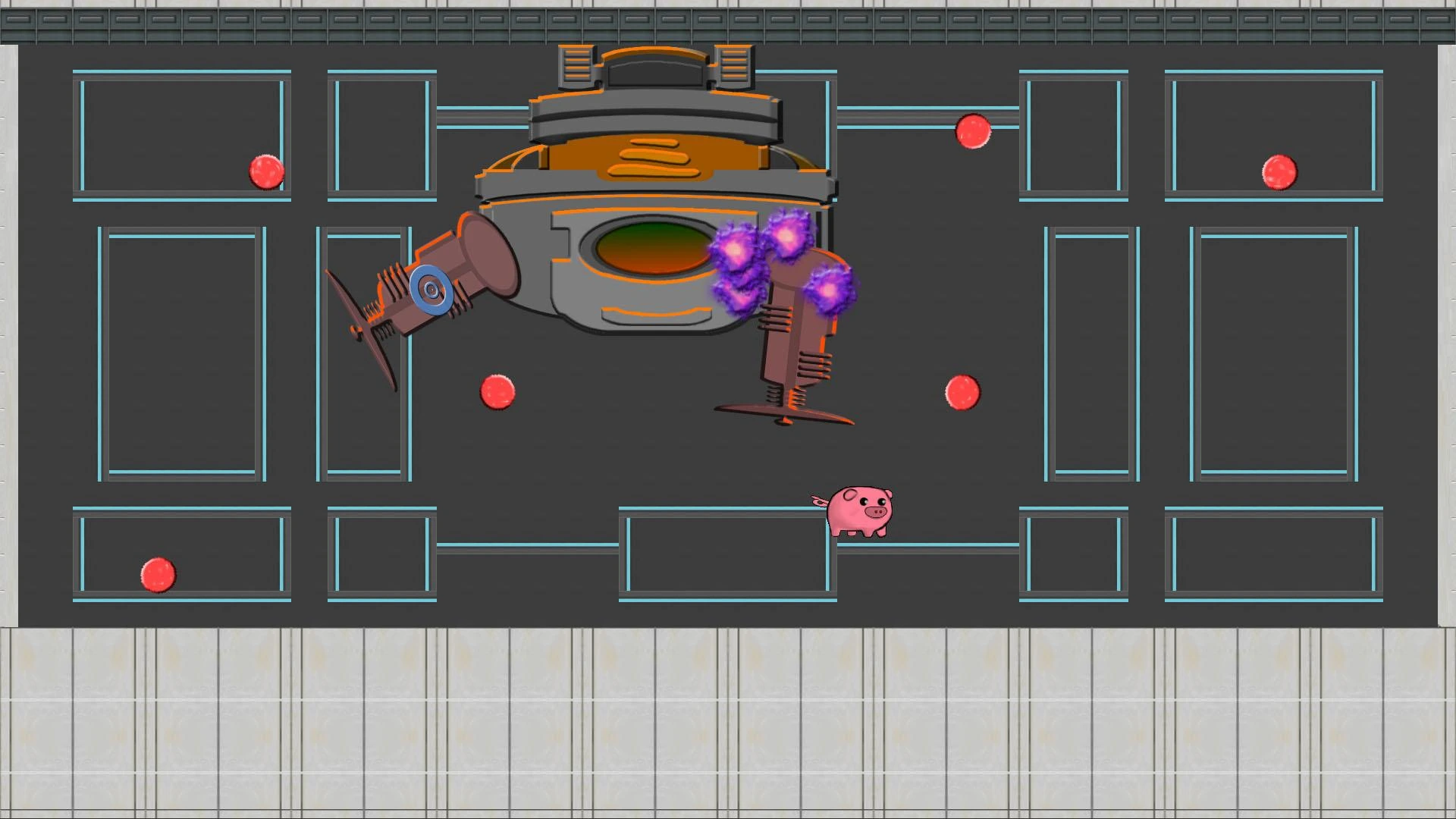
Task: Click the dark hatch at the robot's top center
Action: click(x=655, y=74)
